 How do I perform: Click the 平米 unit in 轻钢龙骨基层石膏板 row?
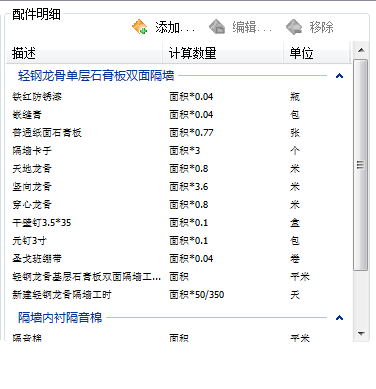click(300, 277)
